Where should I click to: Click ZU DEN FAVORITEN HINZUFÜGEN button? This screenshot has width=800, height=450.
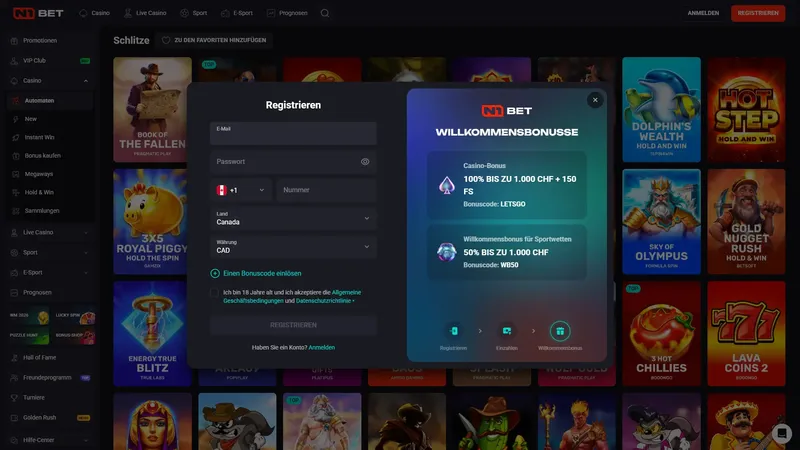214,40
